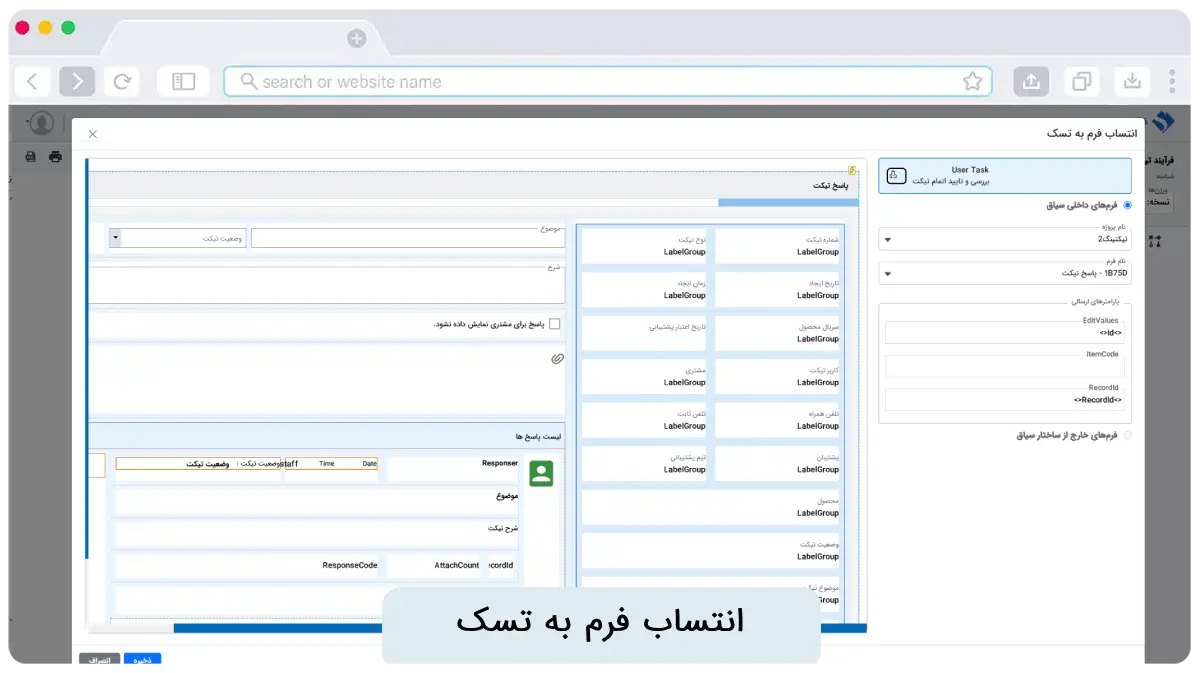
Task: Click the AttachCount field in response list
Action: [434, 565]
